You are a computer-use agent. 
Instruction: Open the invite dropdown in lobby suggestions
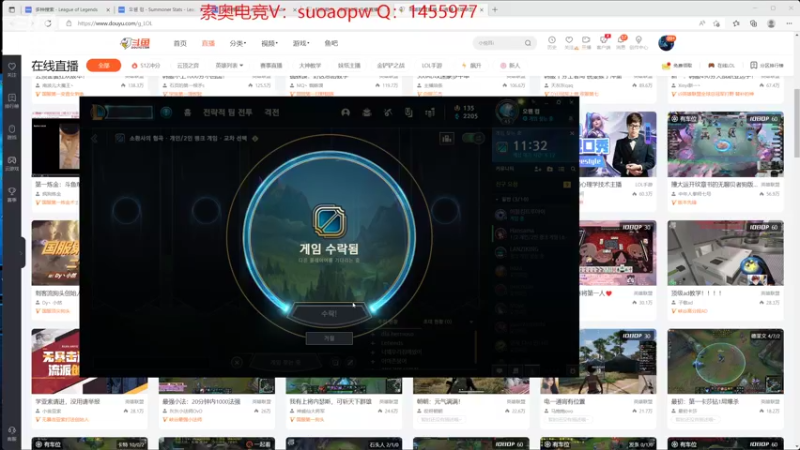tap(471, 322)
